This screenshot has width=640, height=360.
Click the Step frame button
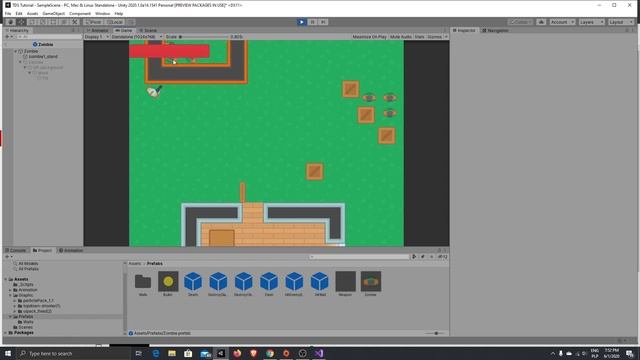coord(323,22)
